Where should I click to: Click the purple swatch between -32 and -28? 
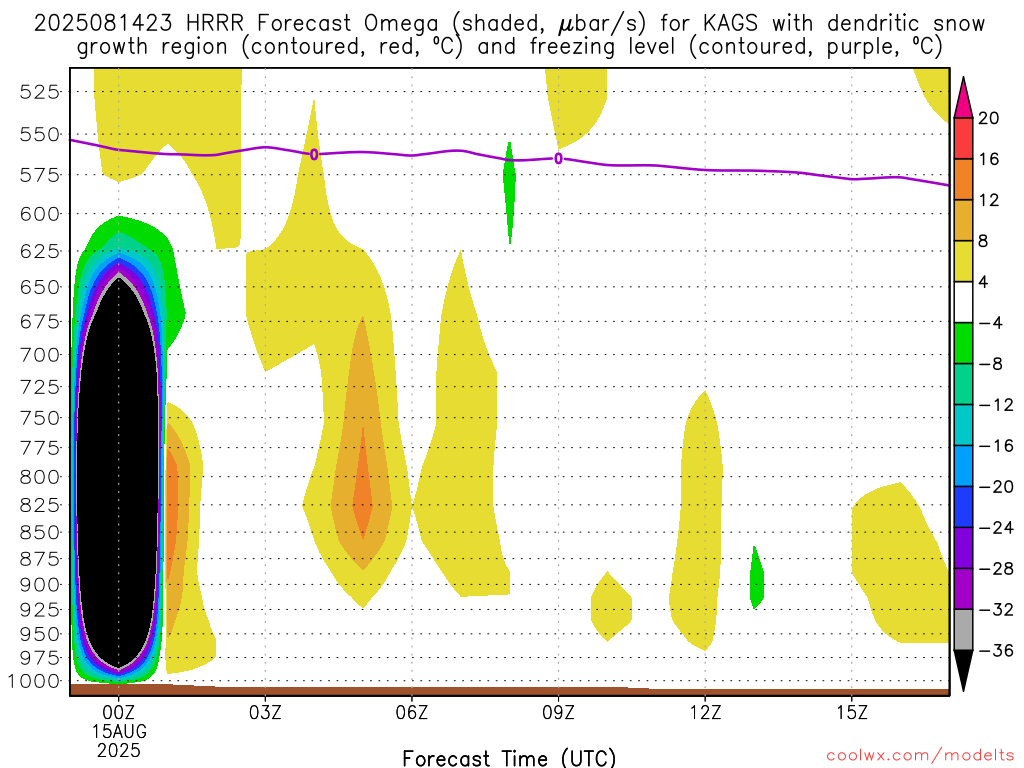point(963,588)
